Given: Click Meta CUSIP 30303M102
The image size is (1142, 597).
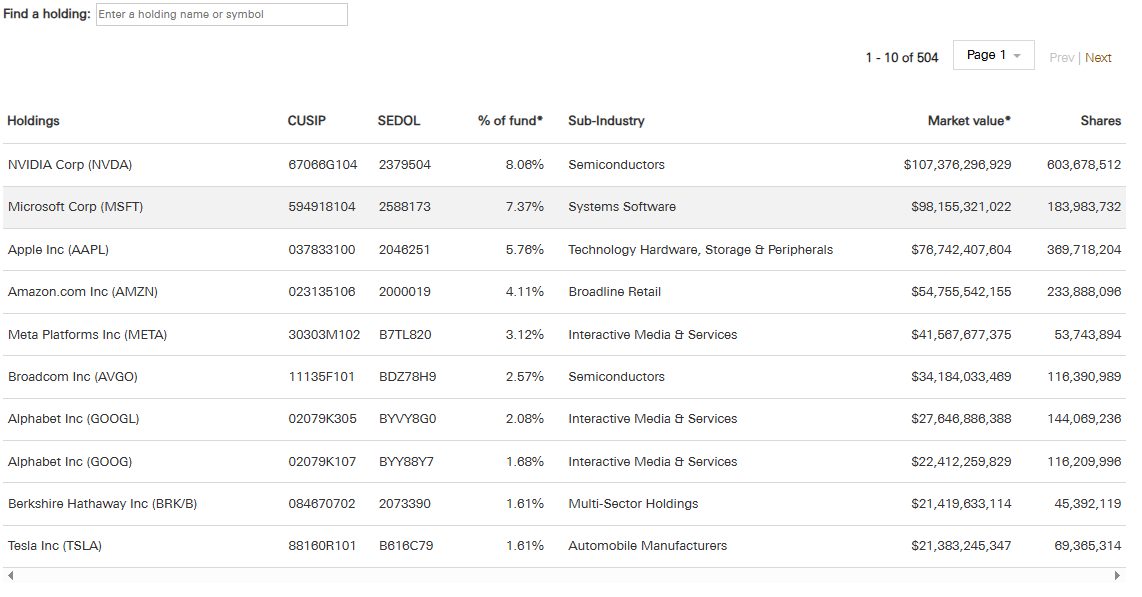Looking at the screenshot, I should pyautogui.click(x=324, y=335).
